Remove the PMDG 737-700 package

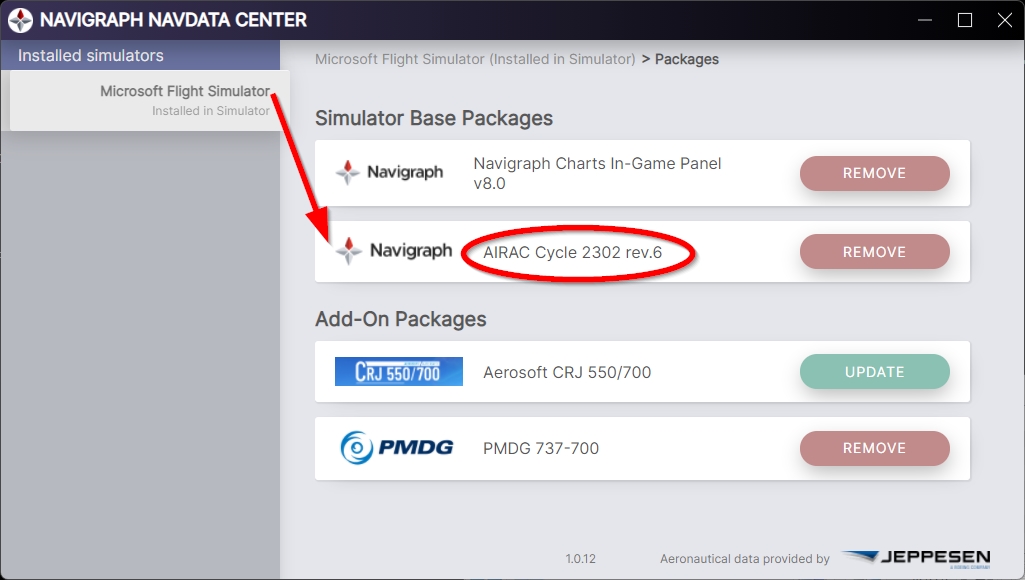coord(875,448)
